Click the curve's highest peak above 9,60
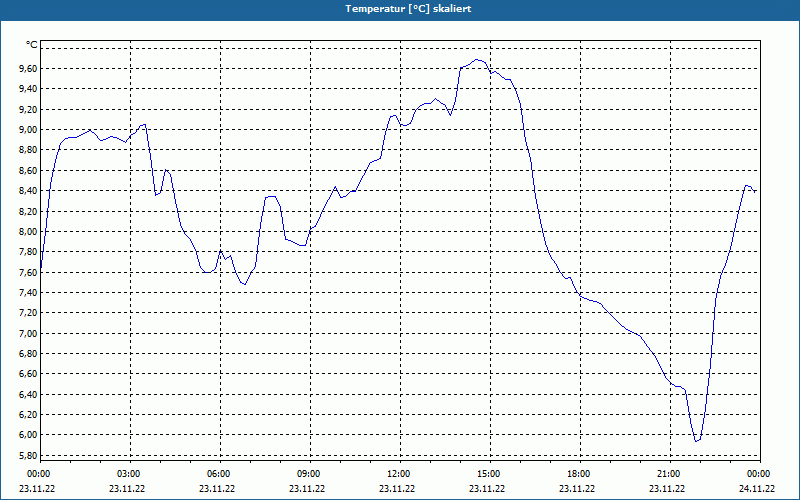800x500 pixels. pyautogui.click(x=477, y=60)
